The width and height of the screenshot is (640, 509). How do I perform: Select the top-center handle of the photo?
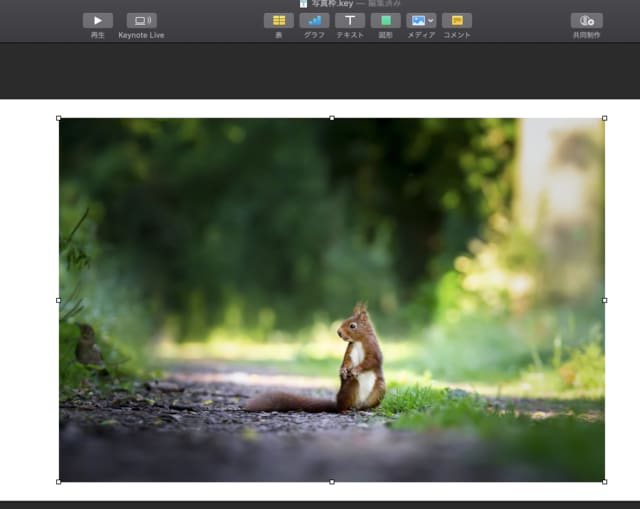[332, 118]
